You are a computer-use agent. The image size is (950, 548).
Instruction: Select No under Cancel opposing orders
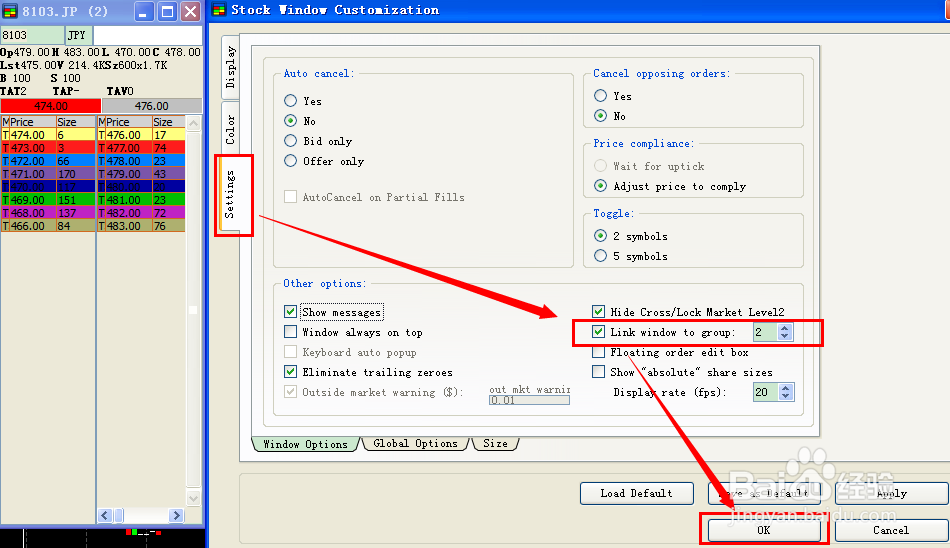pyautogui.click(x=600, y=115)
